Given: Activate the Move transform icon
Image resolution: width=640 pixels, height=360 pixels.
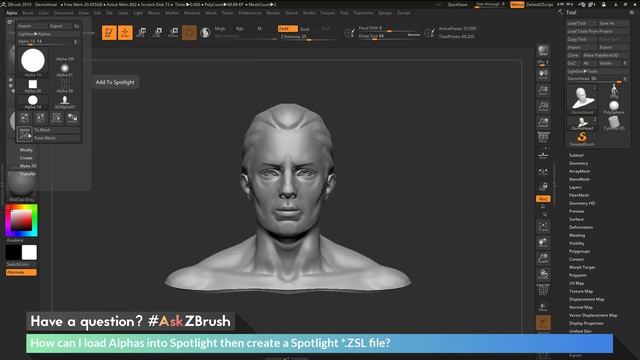Looking at the screenshot, I should coord(141,32).
